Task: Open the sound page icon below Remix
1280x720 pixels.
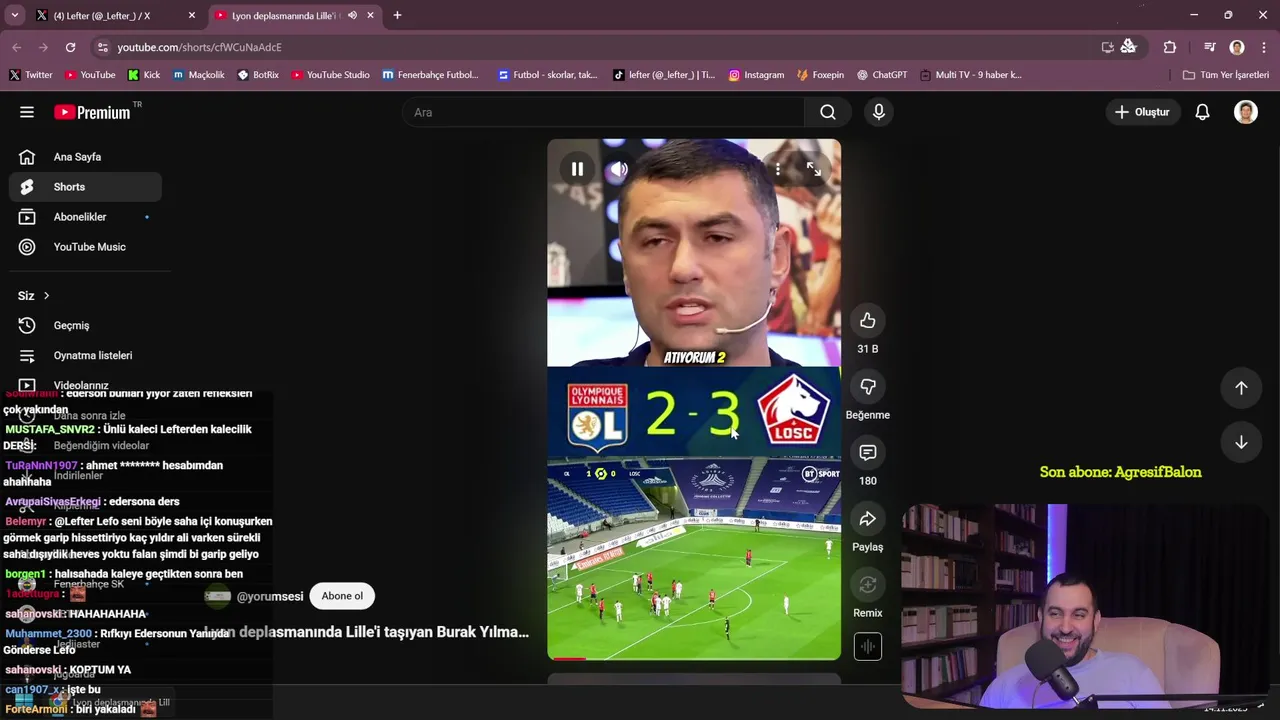Action: point(867,647)
